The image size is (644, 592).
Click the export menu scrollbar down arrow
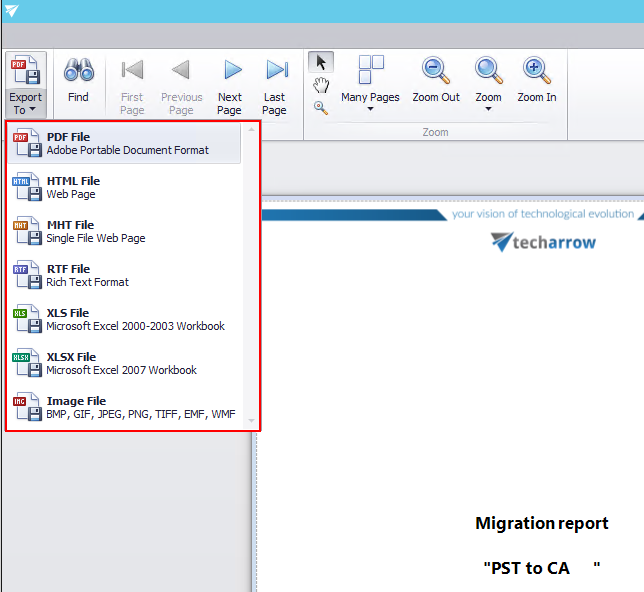pyautogui.click(x=251, y=421)
